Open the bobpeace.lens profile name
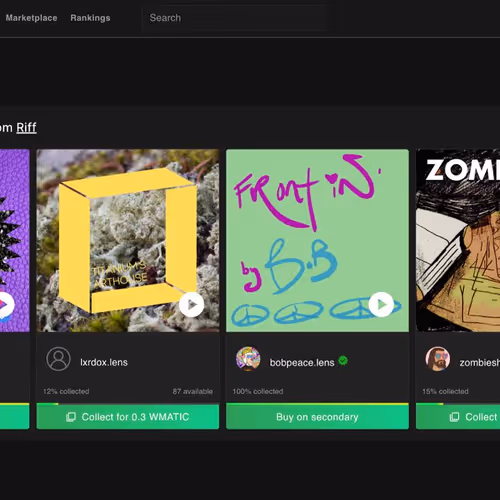This screenshot has height=500, width=500. 302,363
